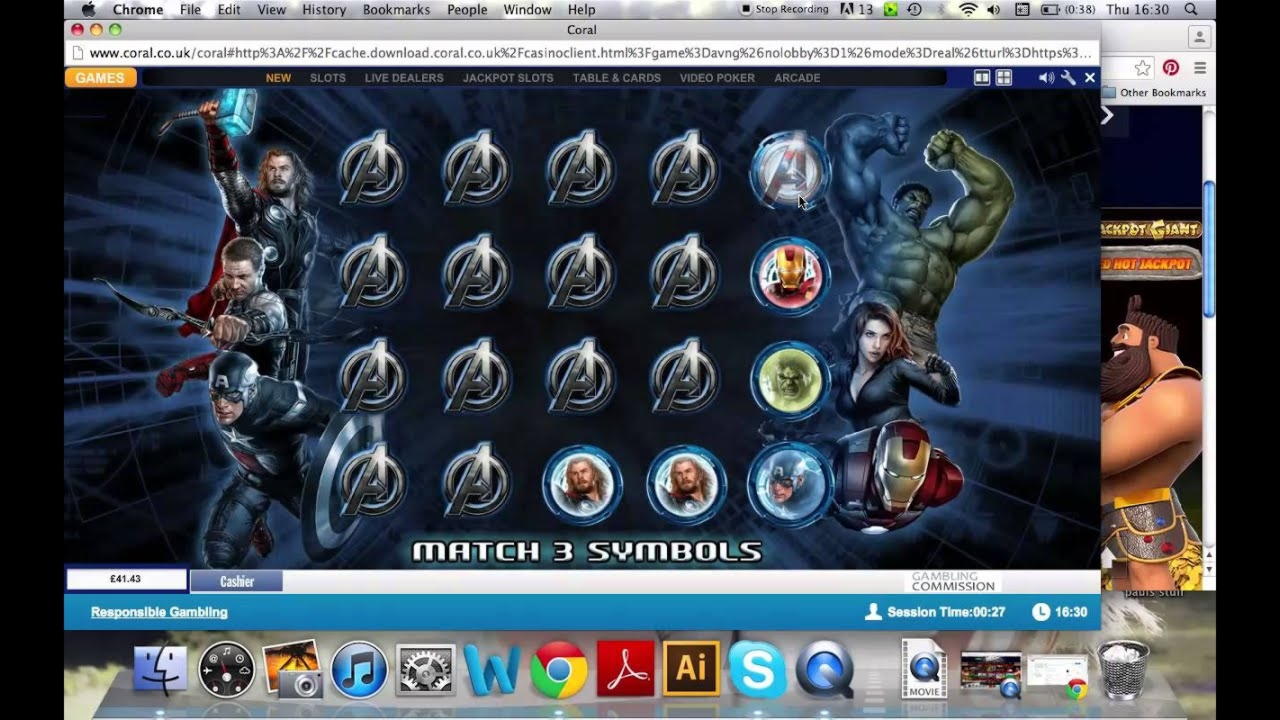This screenshot has height=720, width=1280.
Task: Open the Responsible Gambling link
Action: tap(159, 612)
